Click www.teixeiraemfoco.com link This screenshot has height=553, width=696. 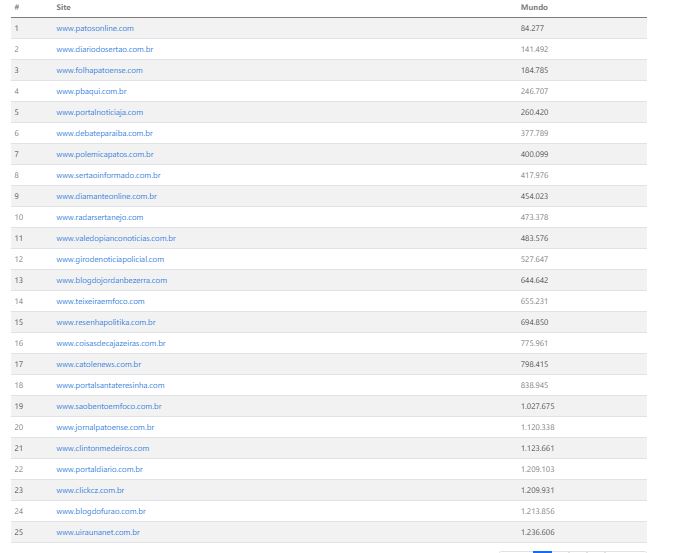[x=100, y=301]
